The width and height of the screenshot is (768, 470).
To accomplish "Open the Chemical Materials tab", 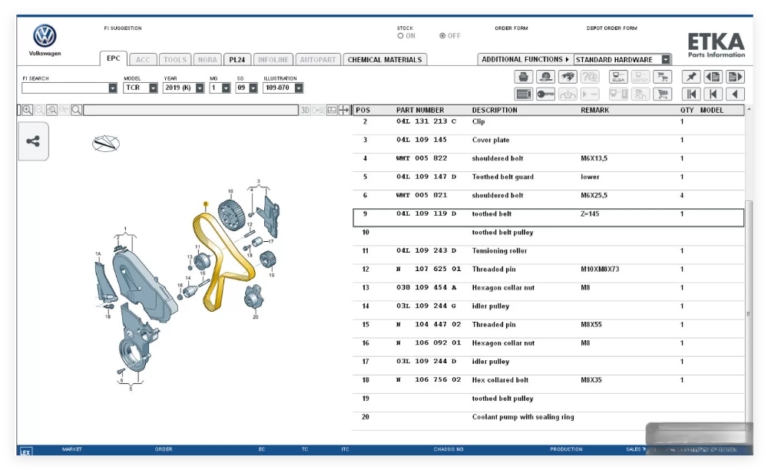I will [x=384, y=59].
